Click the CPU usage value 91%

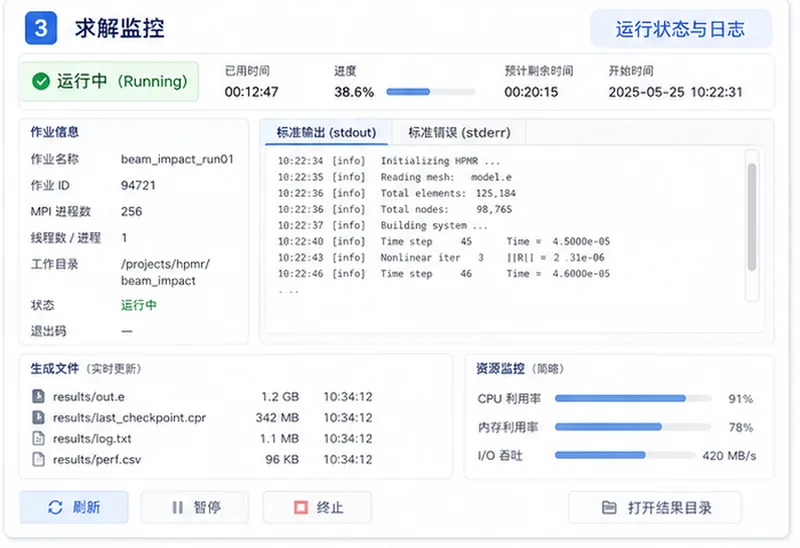[741, 399]
